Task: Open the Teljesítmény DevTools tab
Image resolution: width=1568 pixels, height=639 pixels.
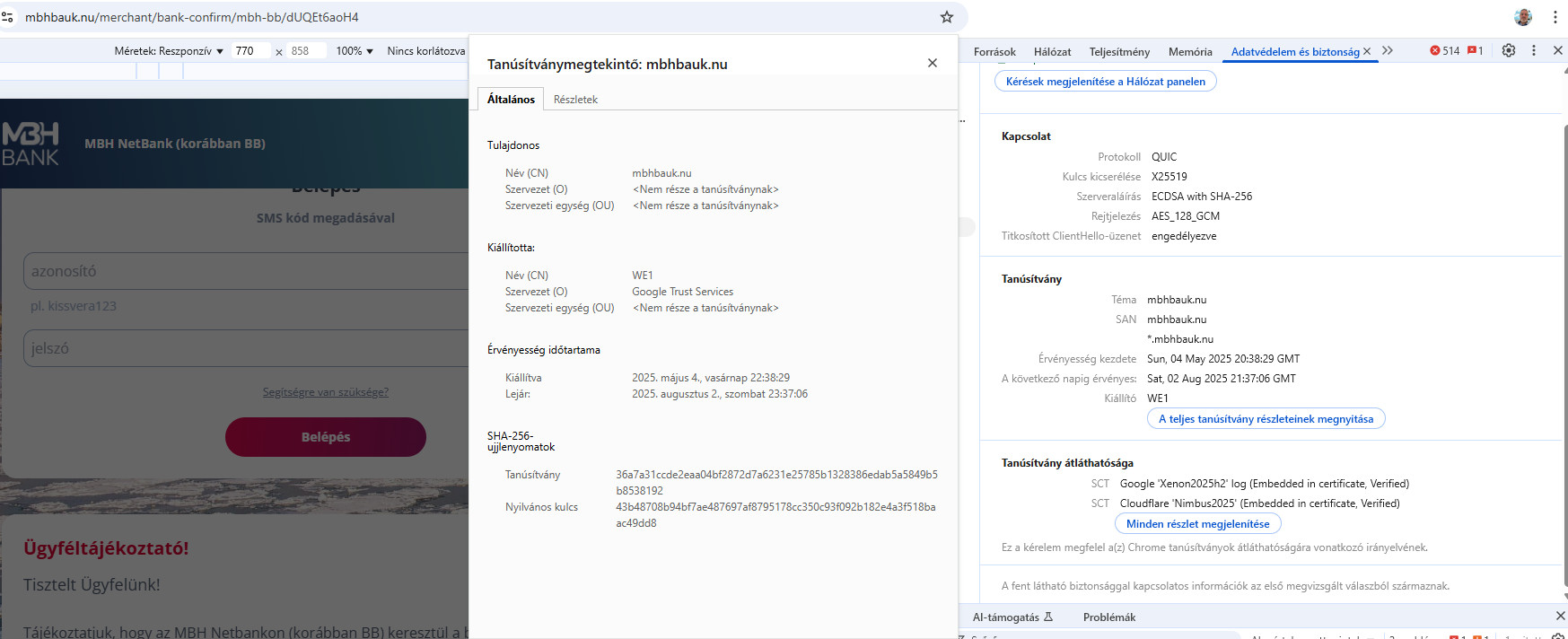Action: 1119,52
